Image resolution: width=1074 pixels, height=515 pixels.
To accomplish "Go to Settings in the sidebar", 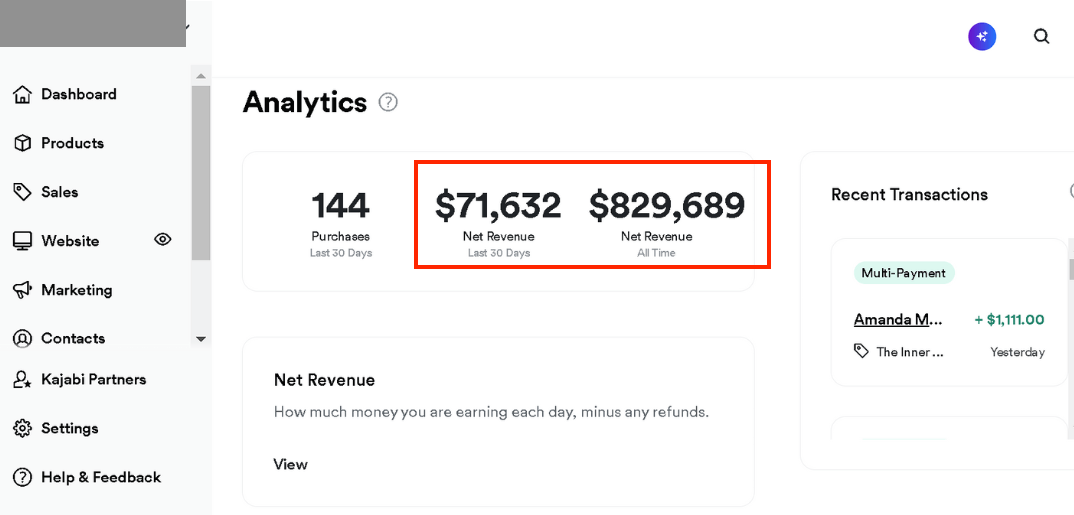I will (x=69, y=429).
